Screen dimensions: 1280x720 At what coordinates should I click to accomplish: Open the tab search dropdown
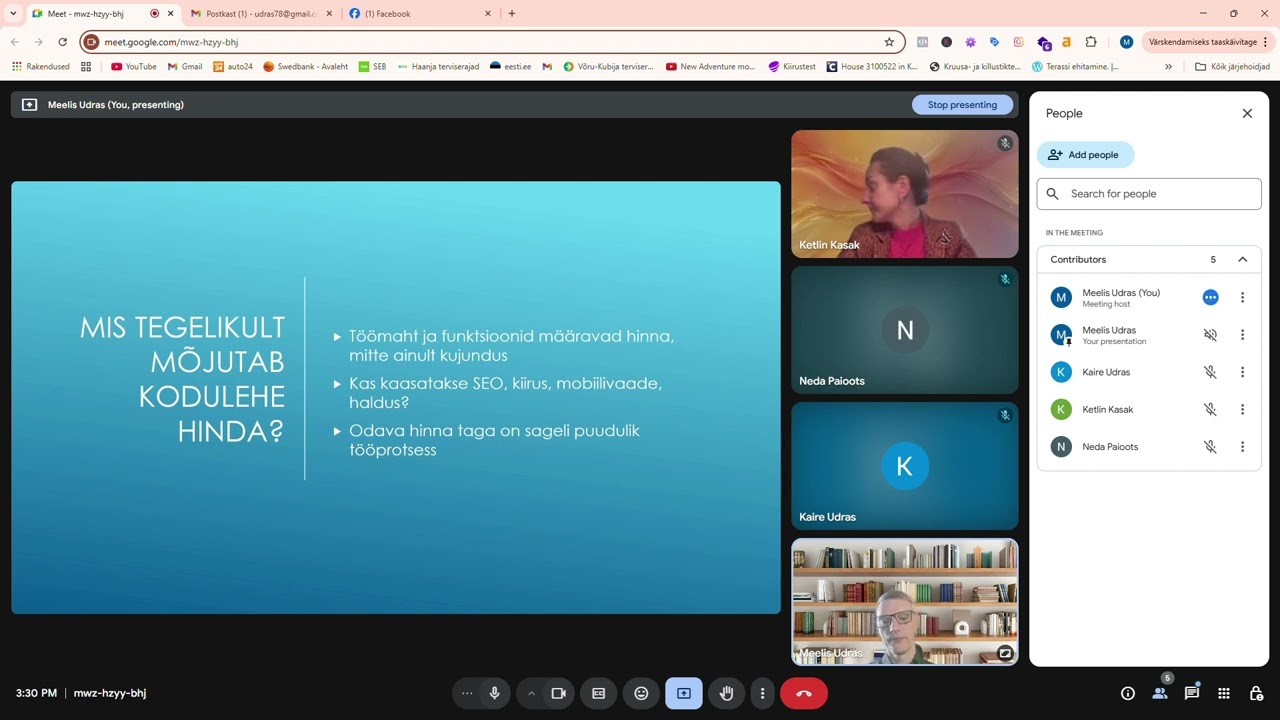point(13,14)
